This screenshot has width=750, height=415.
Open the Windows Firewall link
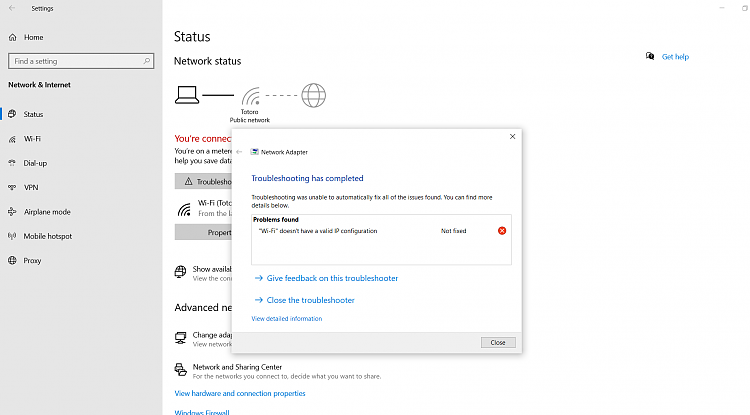tap(202, 412)
